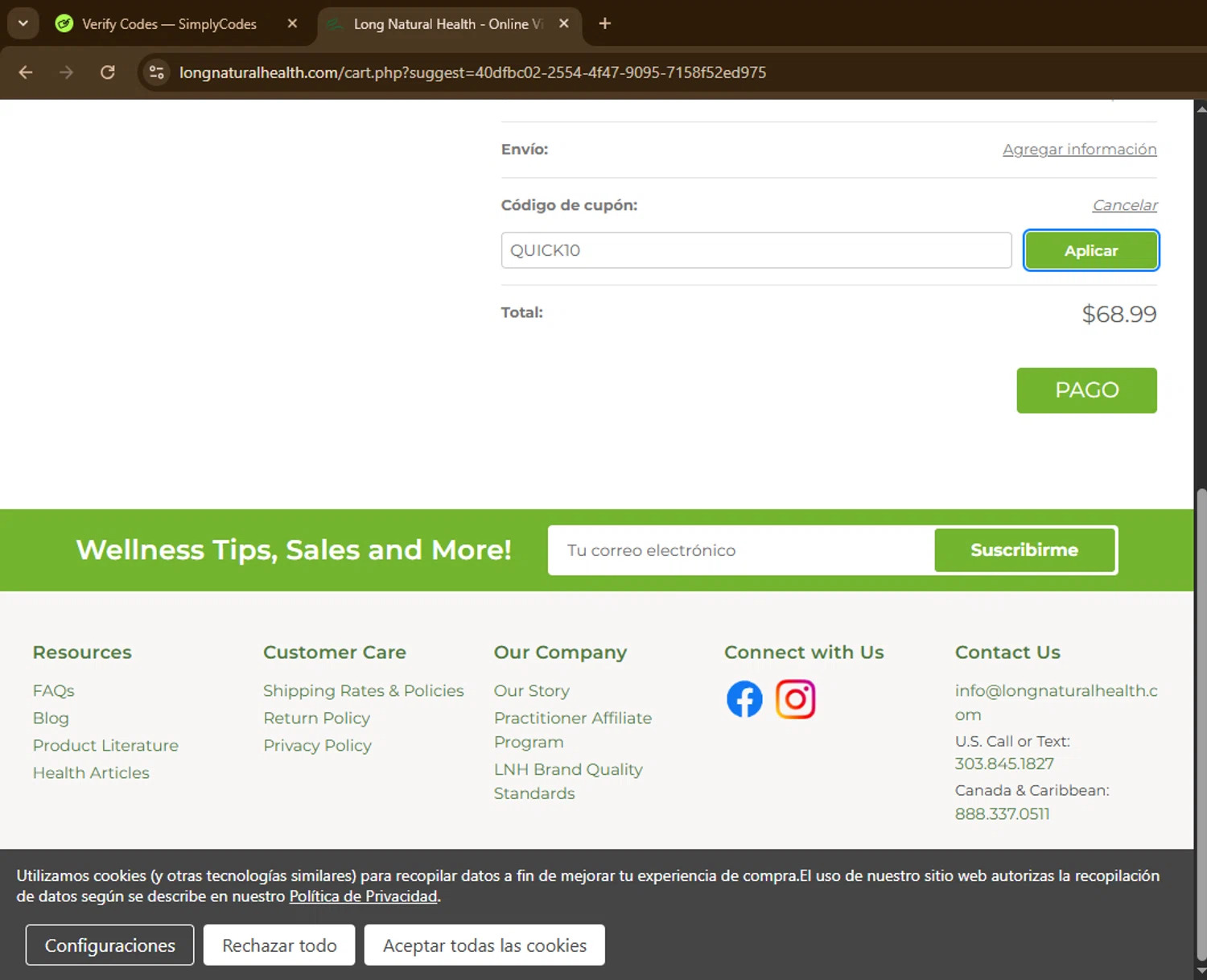The width and height of the screenshot is (1207, 980).
Task: Select the $68.99 total amount
Action: point(1118,314)
